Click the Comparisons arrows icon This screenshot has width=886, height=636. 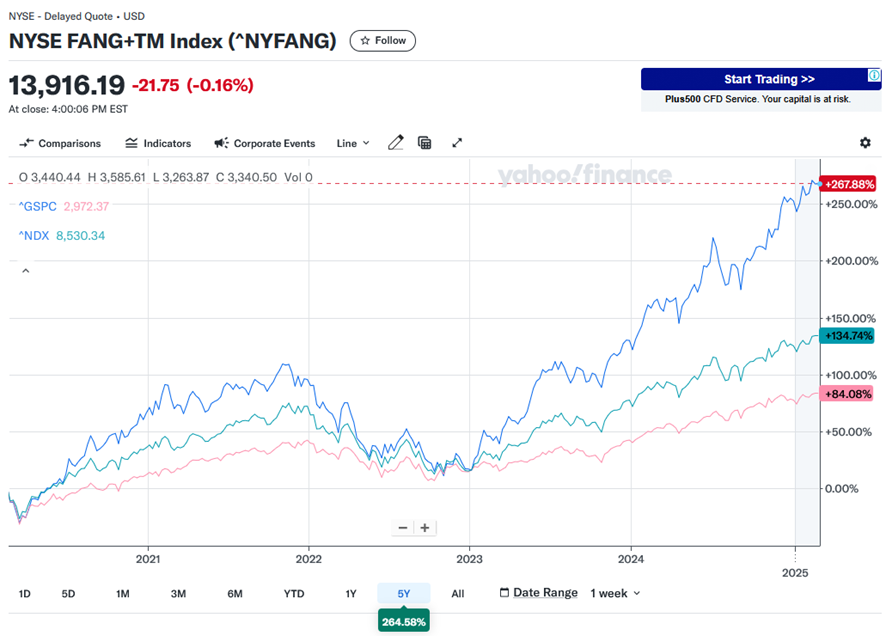(x=26, y=143)
